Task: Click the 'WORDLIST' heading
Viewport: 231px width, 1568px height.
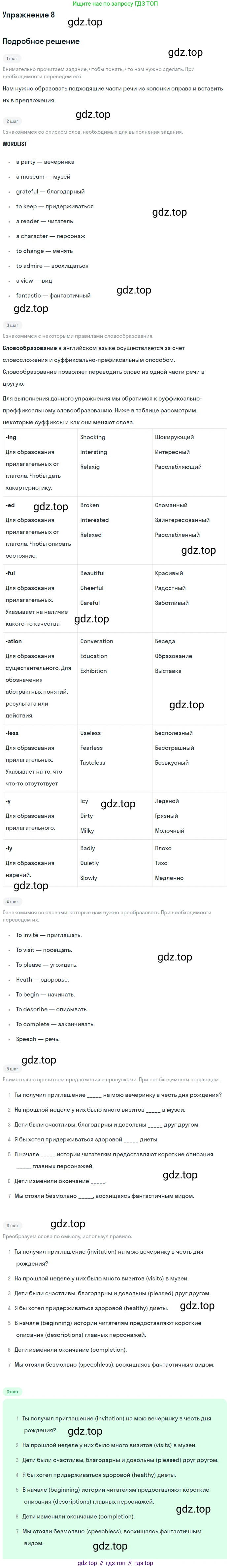Action: click(x=15, y=144)
